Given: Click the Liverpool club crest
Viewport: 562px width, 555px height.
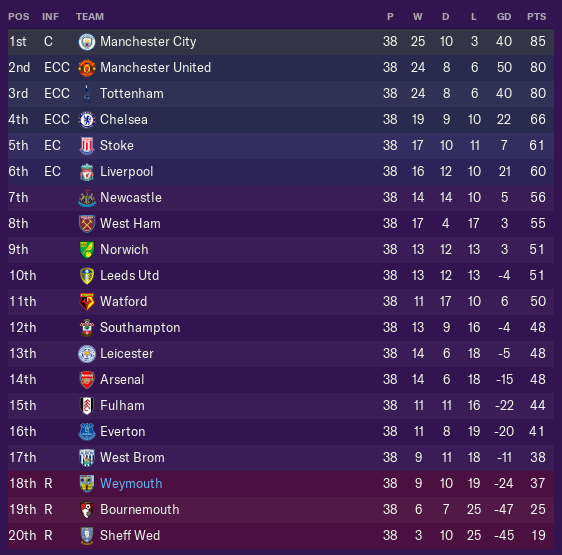Looking at the screenshot, I should 87,172.
